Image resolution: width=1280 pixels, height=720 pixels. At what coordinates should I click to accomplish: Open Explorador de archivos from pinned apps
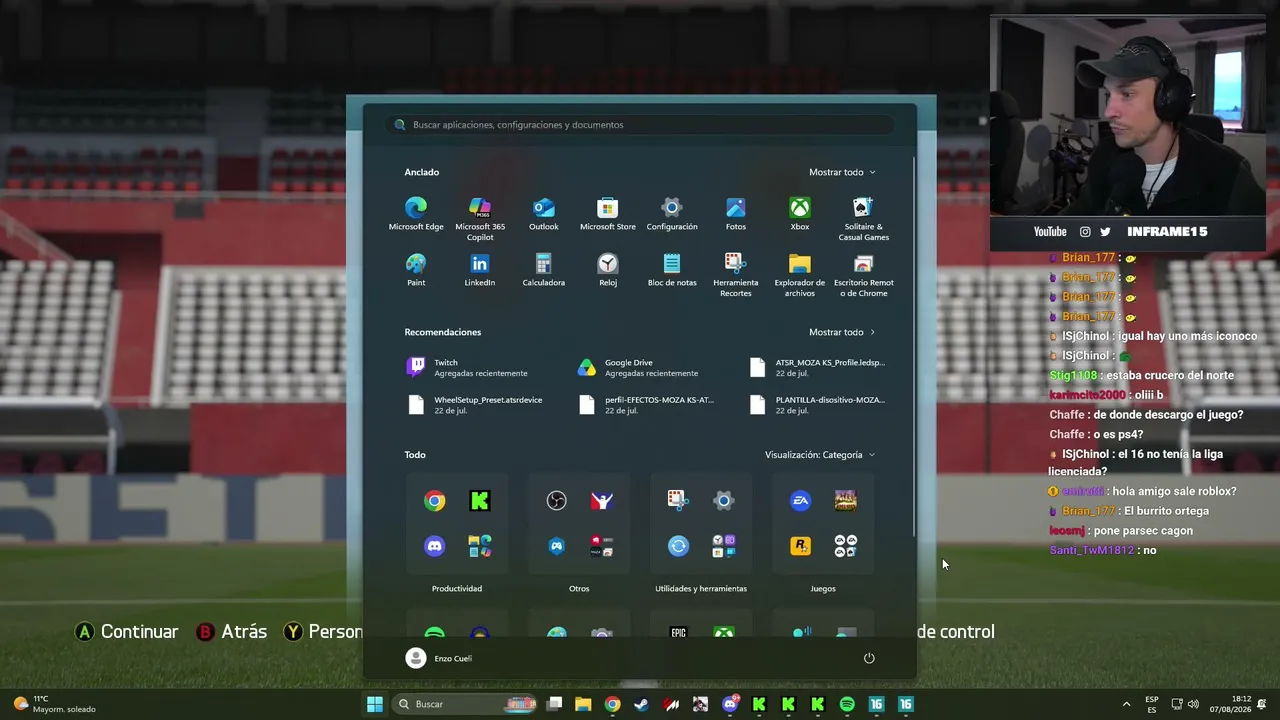(800, 275)
